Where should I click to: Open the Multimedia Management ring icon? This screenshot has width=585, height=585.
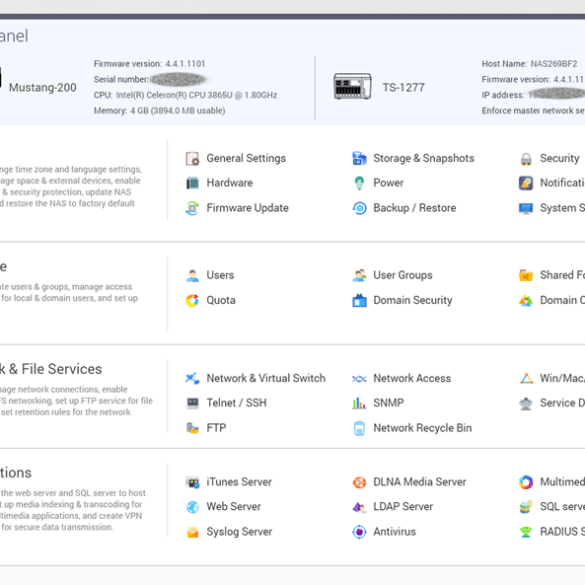[x=526, y=482]
